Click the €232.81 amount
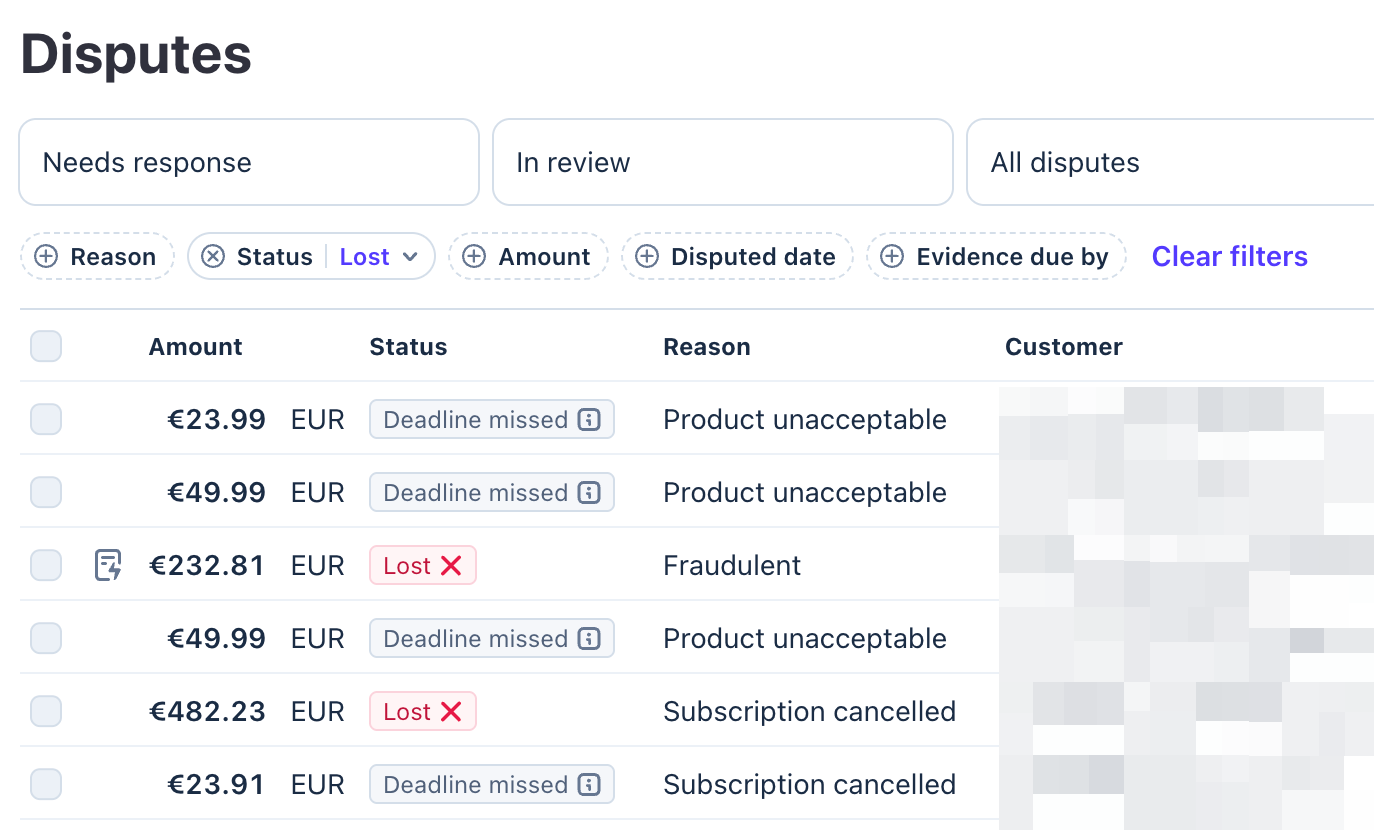Image resolution: width=1374 pixels, height=830 pixels. [x=207, y=566]
